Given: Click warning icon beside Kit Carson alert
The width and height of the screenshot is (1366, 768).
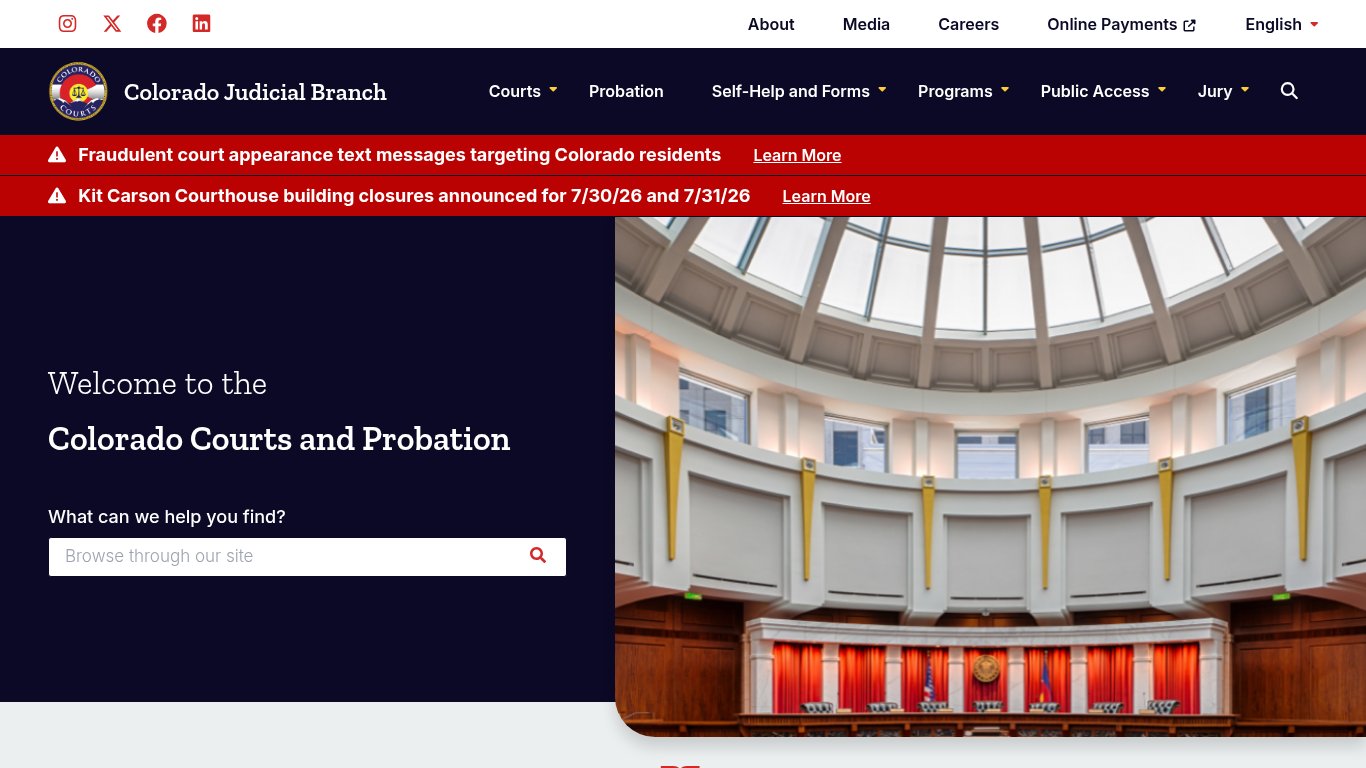Looking at the screenshot, I should pyautogui.click(x=57, y=196).
